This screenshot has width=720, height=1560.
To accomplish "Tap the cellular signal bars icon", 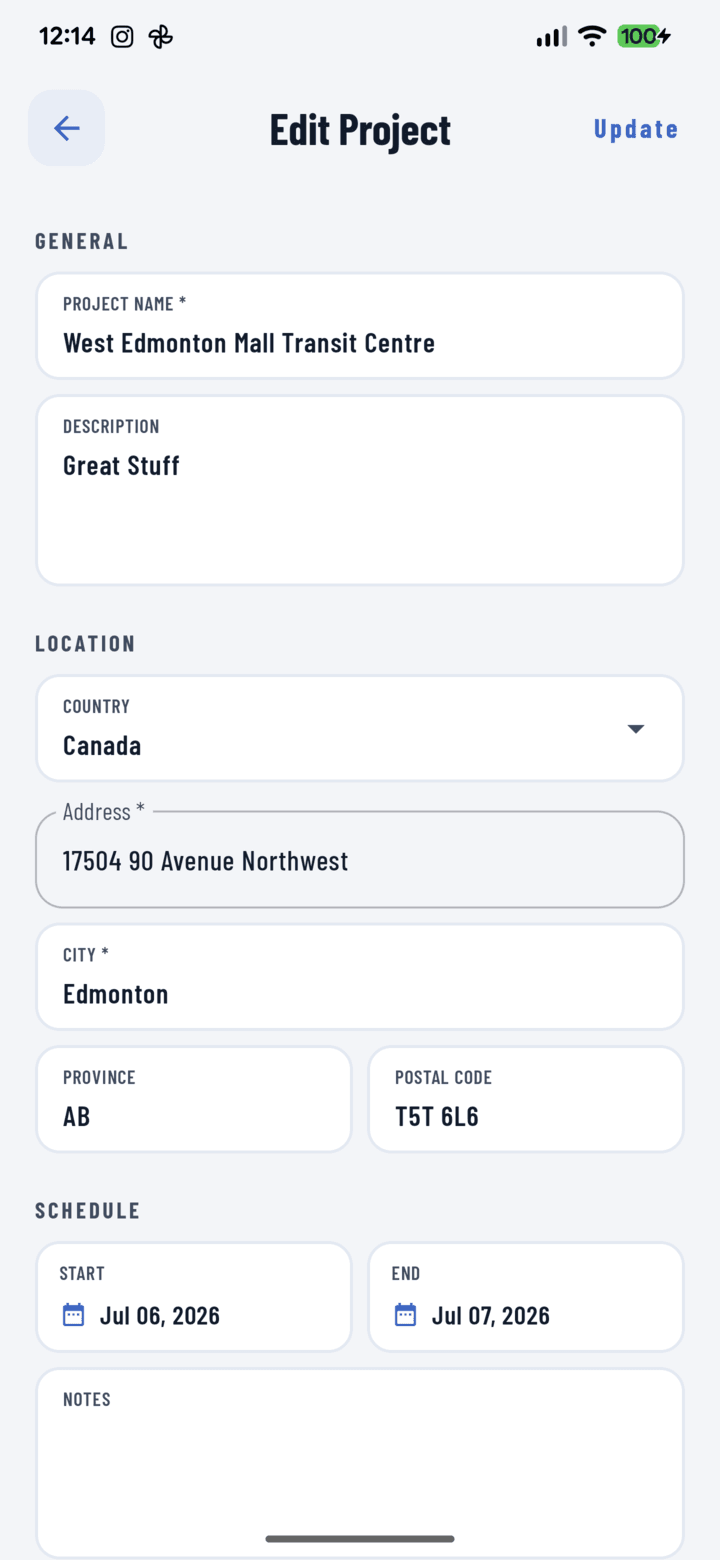I will pos(551,37).
